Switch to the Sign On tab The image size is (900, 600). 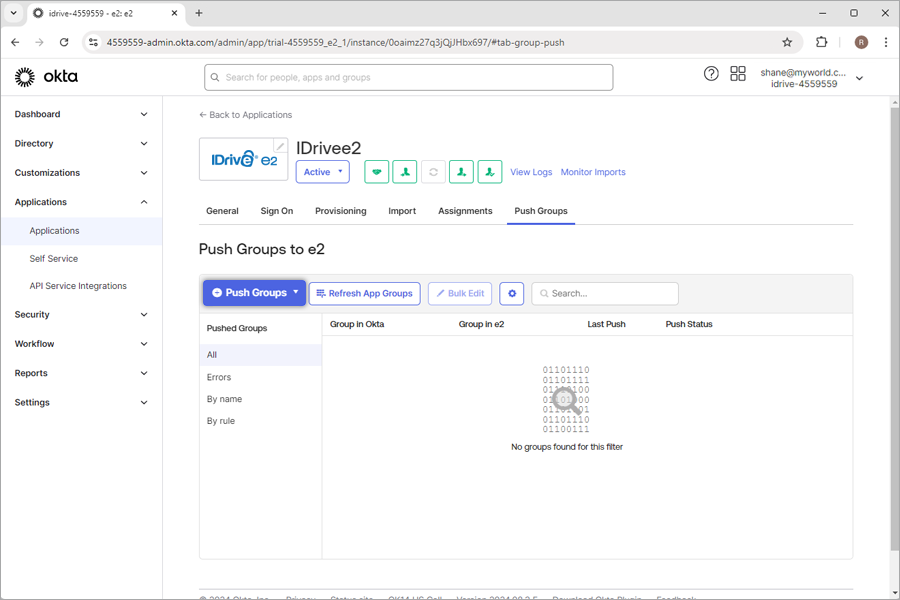coord(277,211)
